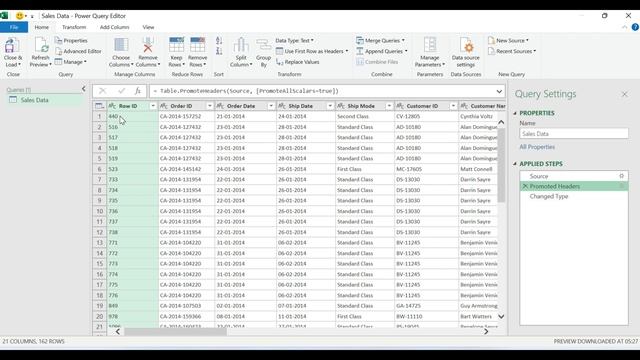Viewport: 640px width, 360px height.
Task: Click the customer ID cell MC-17605
Action: [426, 169]
